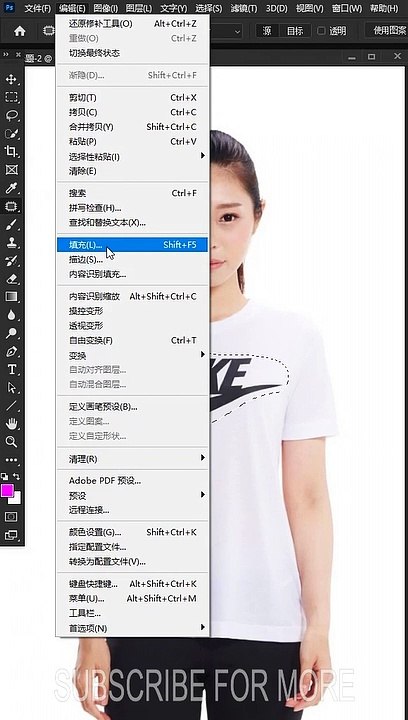Swap foreground and background colors
This screenshot has width=408, height=720.
17,476
